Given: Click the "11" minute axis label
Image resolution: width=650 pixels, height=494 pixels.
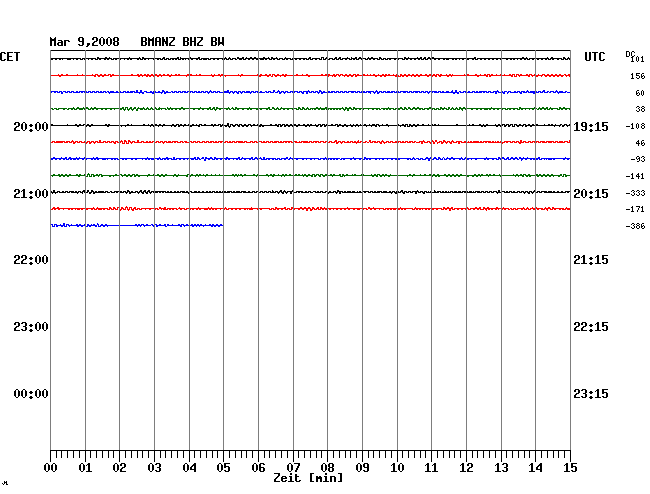Looking at the screenshot, I should pos(431,468).
